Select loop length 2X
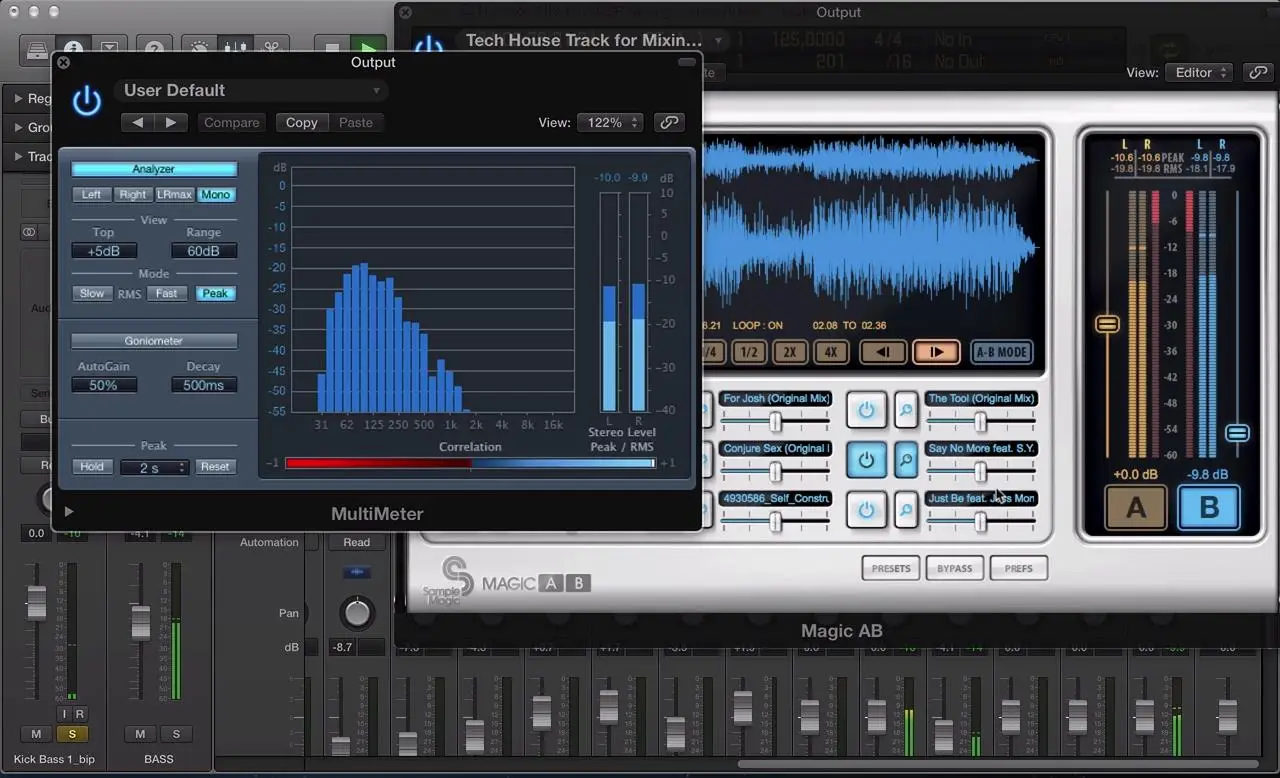1280x778 pixels. tap(789, 352)
